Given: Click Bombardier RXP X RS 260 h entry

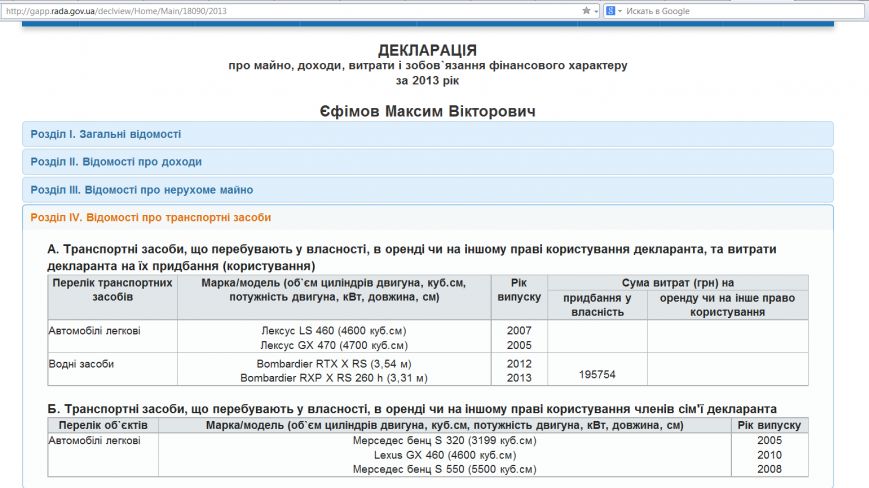Looking at the screenshot, I should [x=334, y=378].
